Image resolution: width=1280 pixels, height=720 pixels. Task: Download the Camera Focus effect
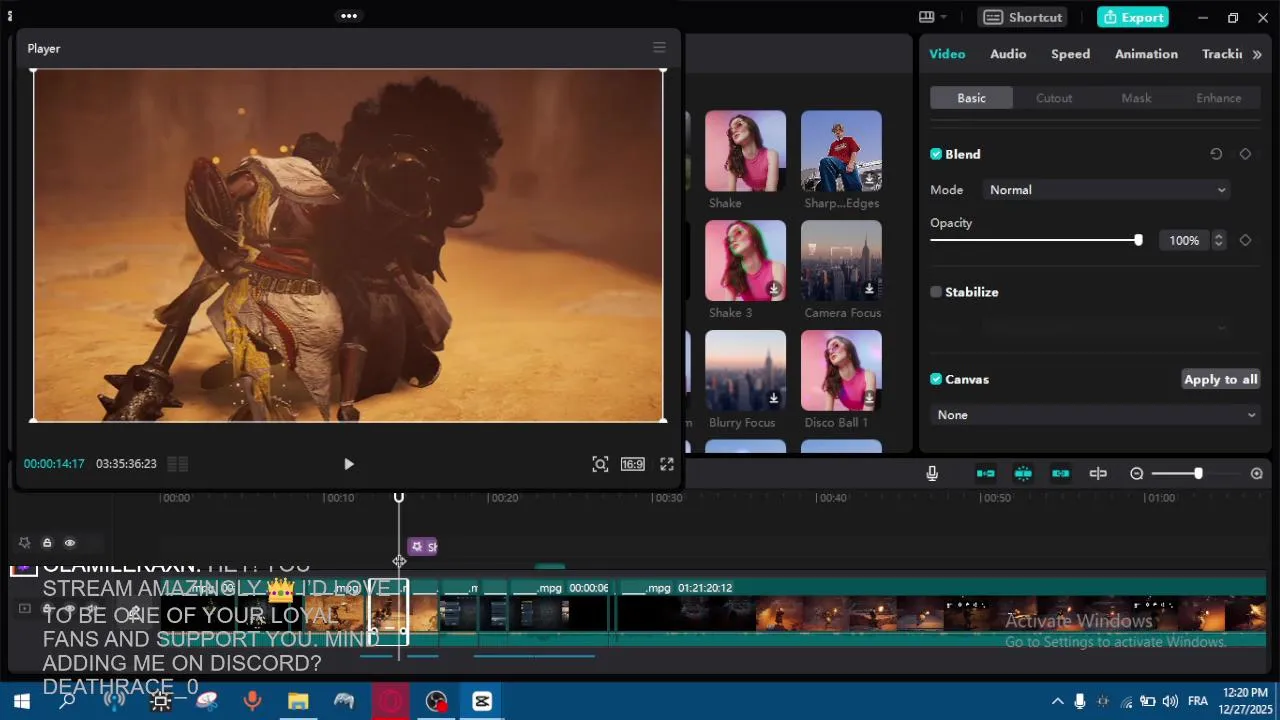869,289
